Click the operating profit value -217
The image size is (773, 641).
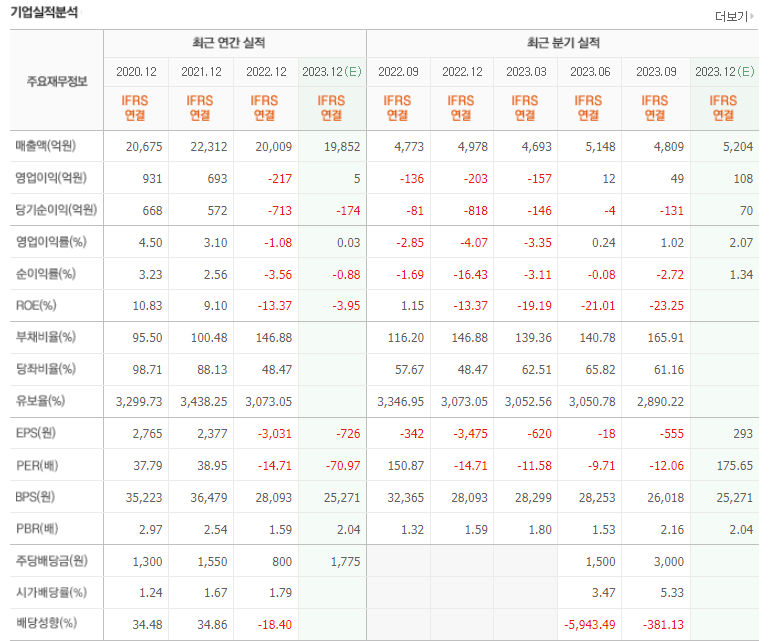pyautogui.click(x=280, y=179)
